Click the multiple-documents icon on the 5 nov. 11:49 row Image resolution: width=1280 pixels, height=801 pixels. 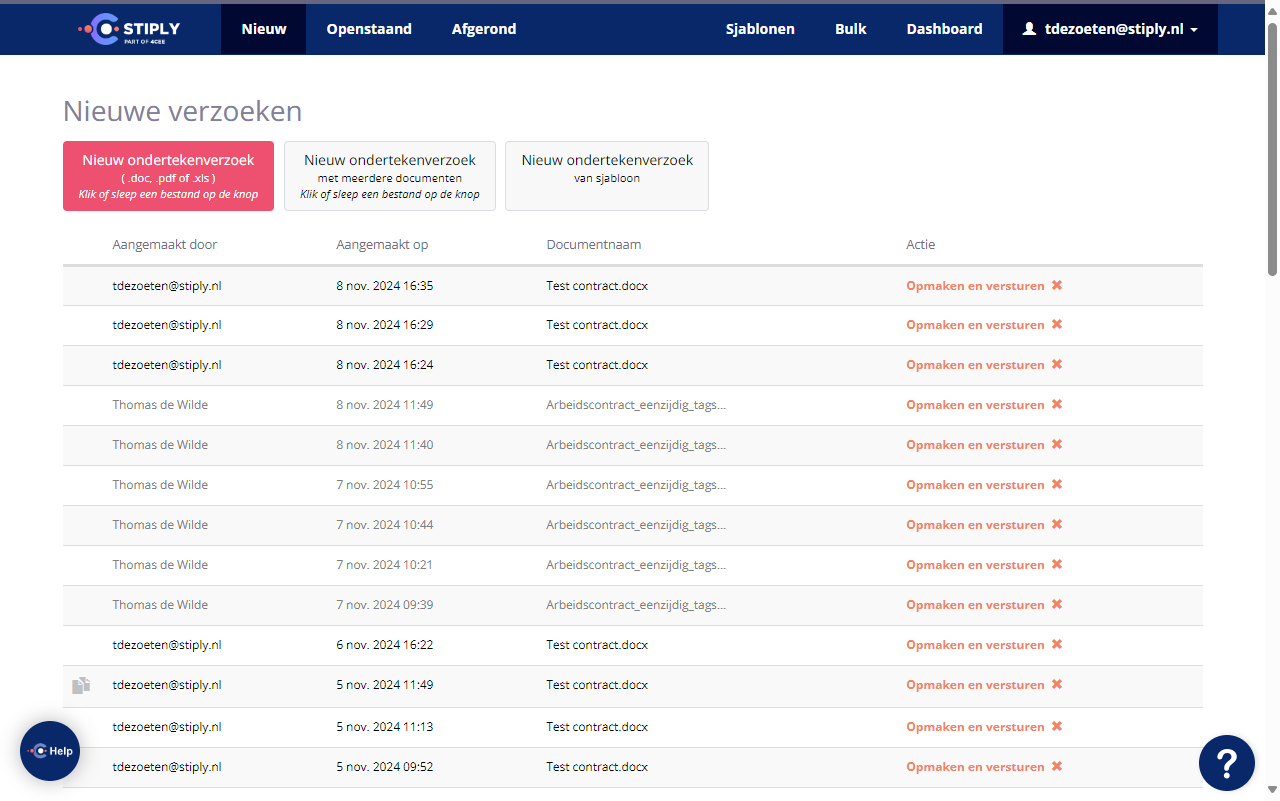tap(81, 685)
